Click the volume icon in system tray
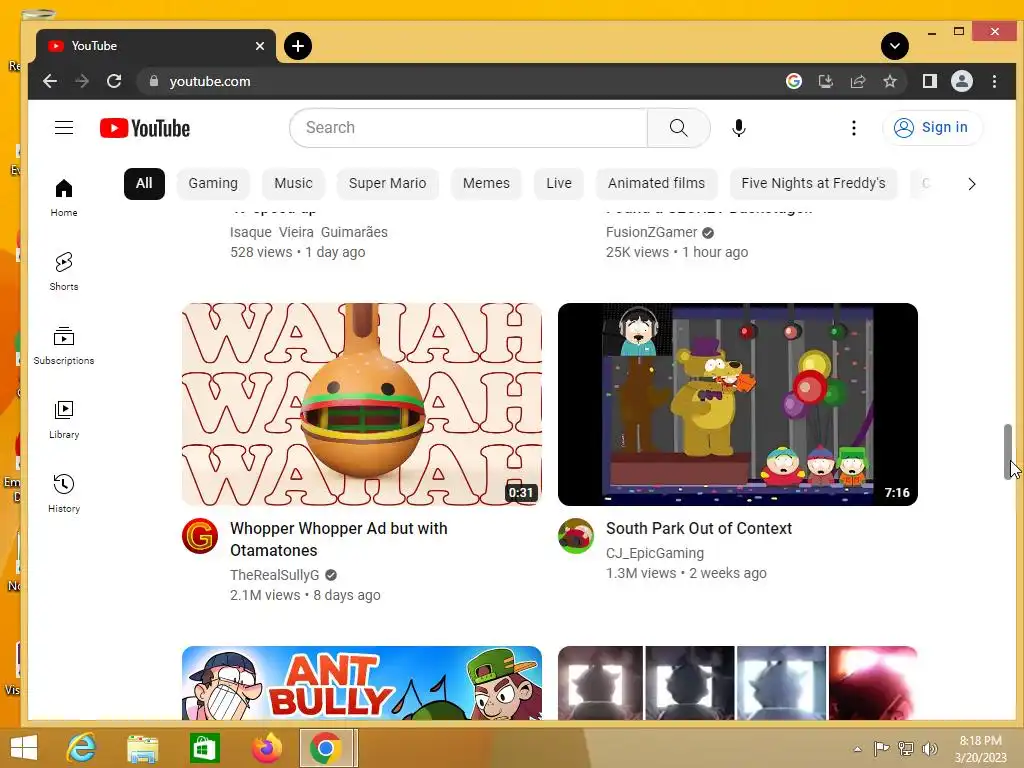 pyautogui.click(x=930, y=749)
